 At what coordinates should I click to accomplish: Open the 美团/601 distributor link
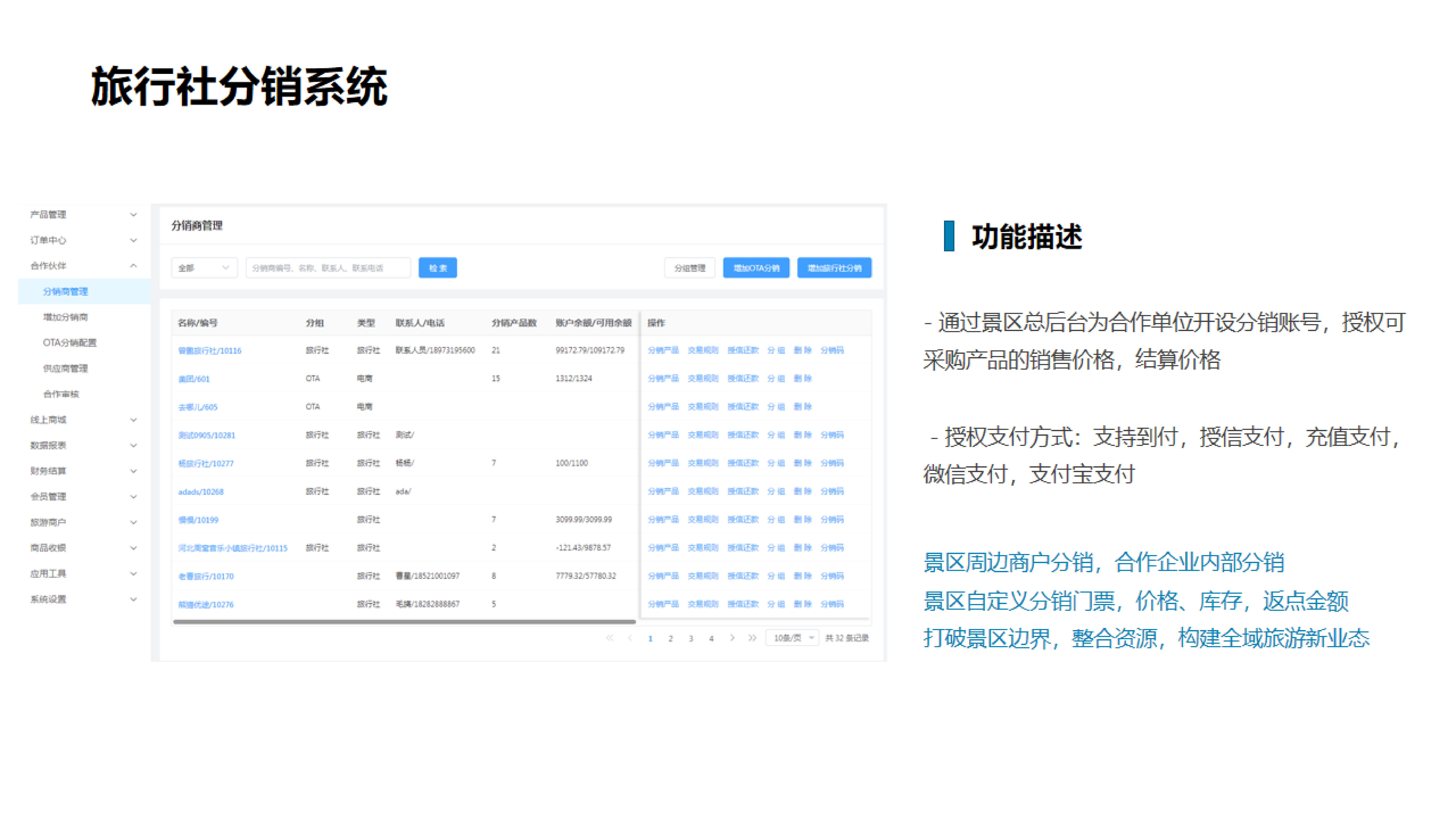coord(194,379)
